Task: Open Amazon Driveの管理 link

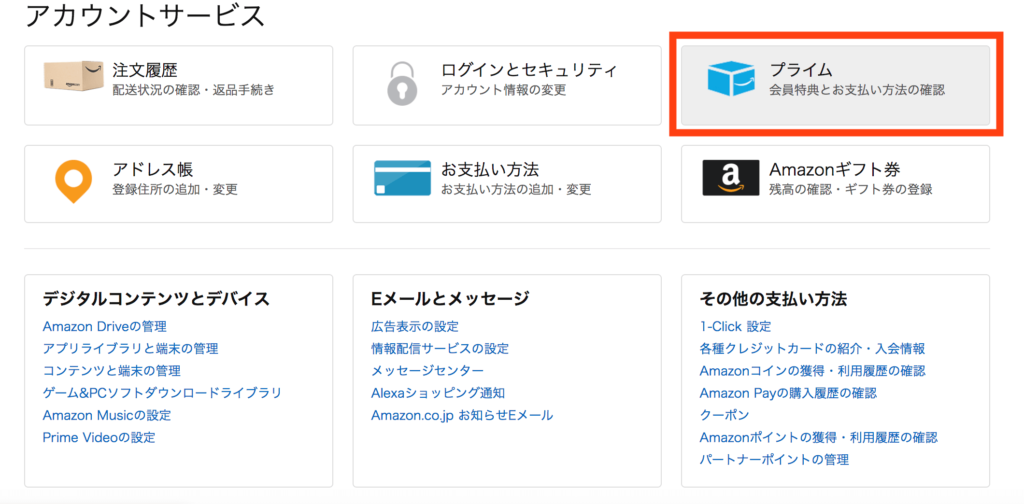Action: 104,326
